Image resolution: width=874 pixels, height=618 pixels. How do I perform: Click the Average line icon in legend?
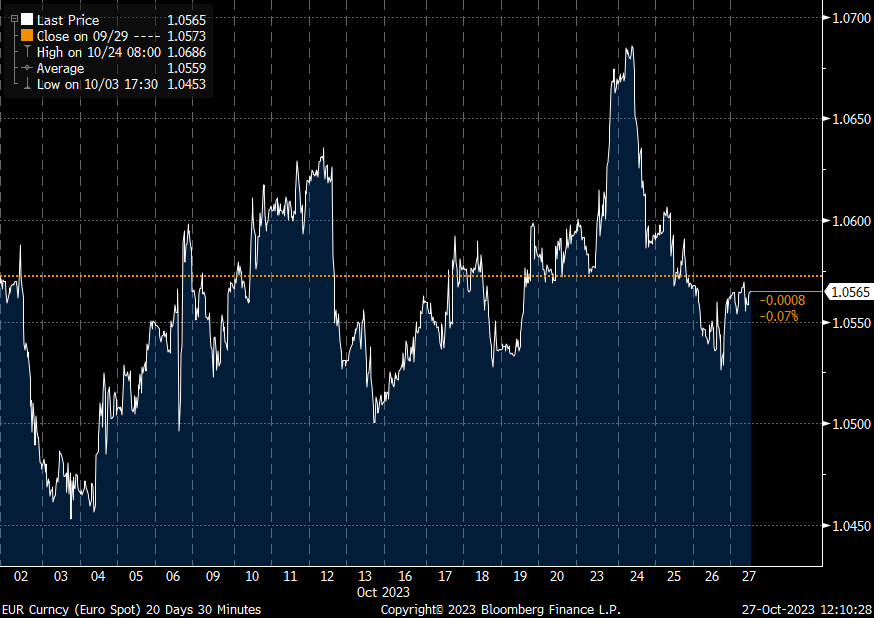point(27,68)
